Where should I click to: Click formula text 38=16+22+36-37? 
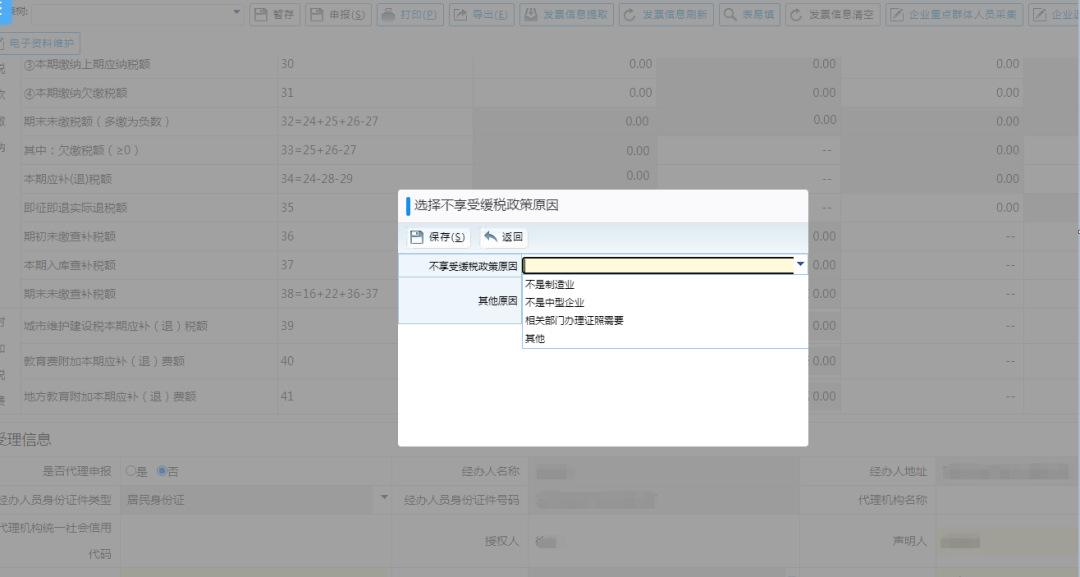[x=329, y=293]
